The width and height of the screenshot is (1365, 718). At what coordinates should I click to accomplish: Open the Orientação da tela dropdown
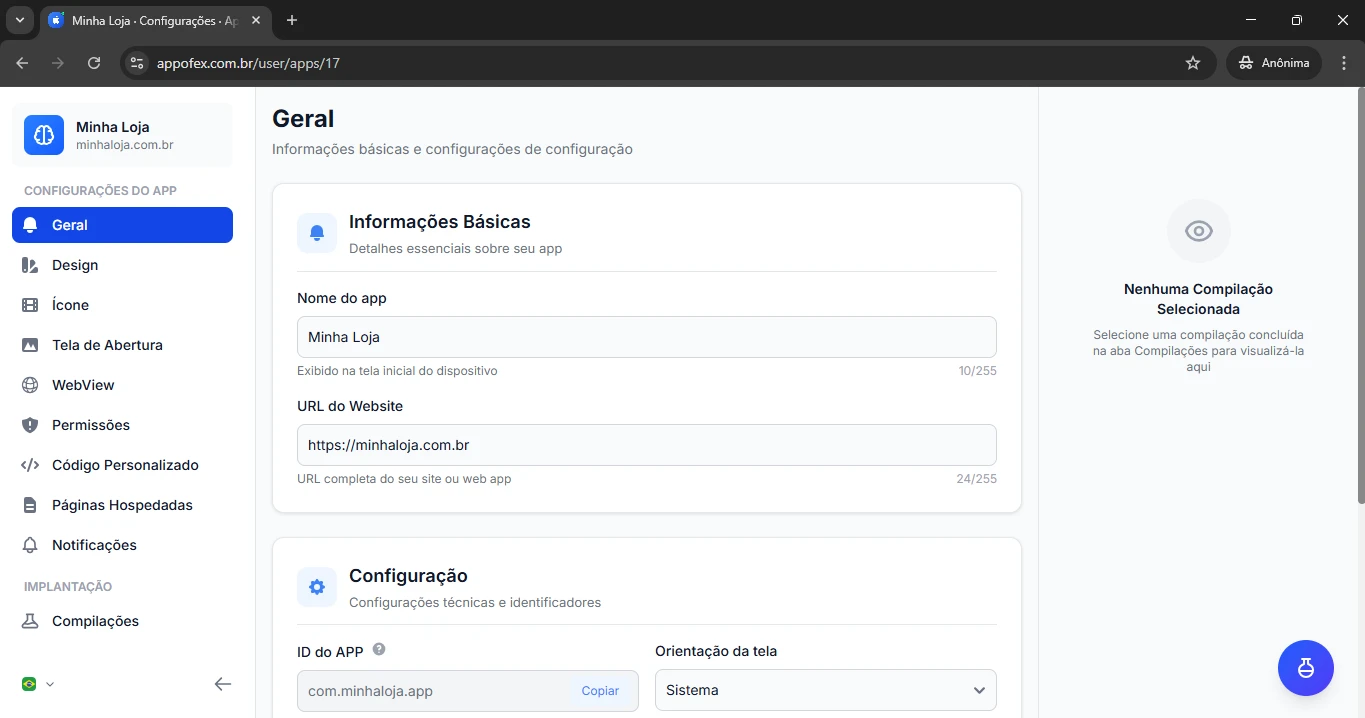coord(825,690)
